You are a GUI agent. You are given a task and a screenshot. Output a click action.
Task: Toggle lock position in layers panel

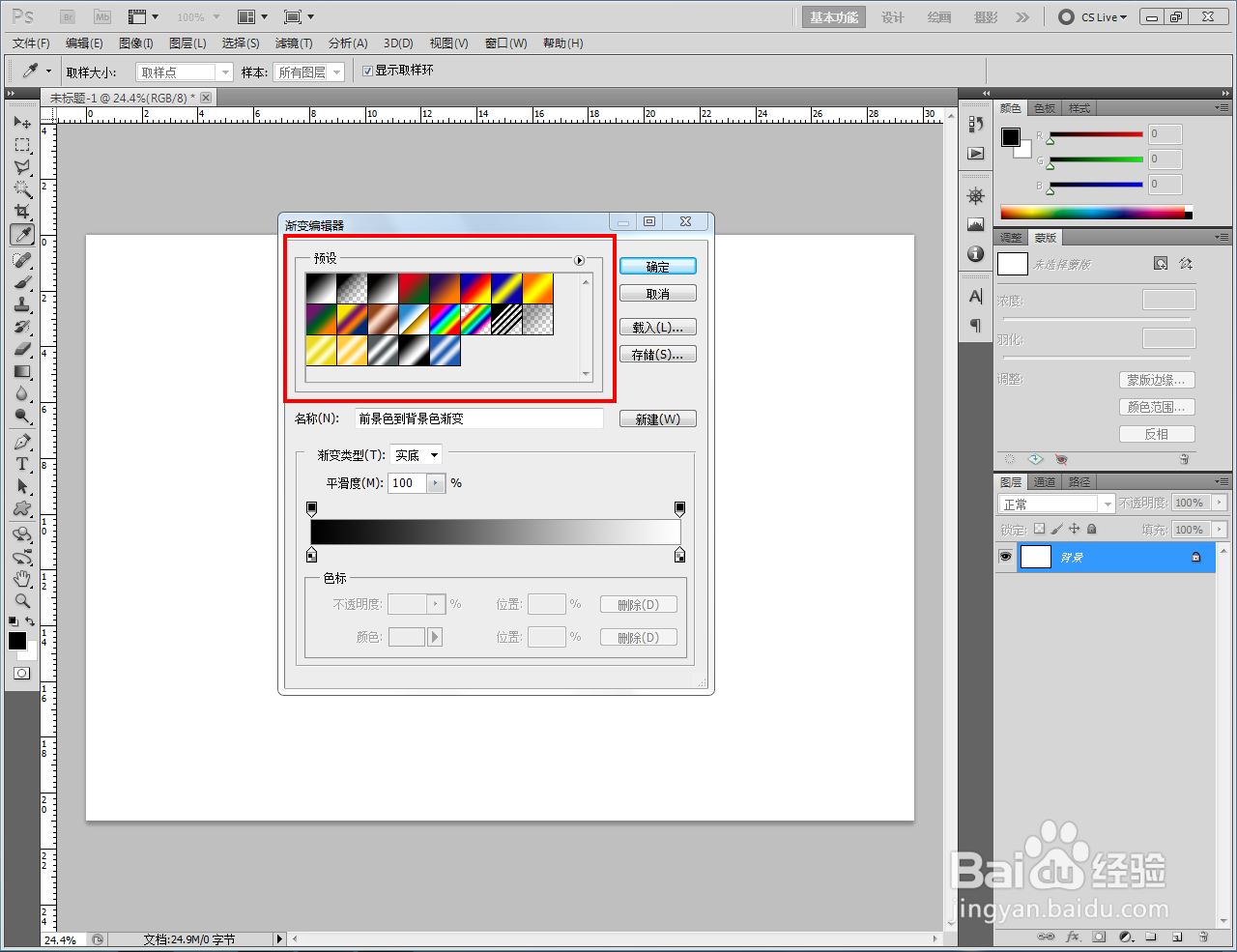click(1074, 530)
